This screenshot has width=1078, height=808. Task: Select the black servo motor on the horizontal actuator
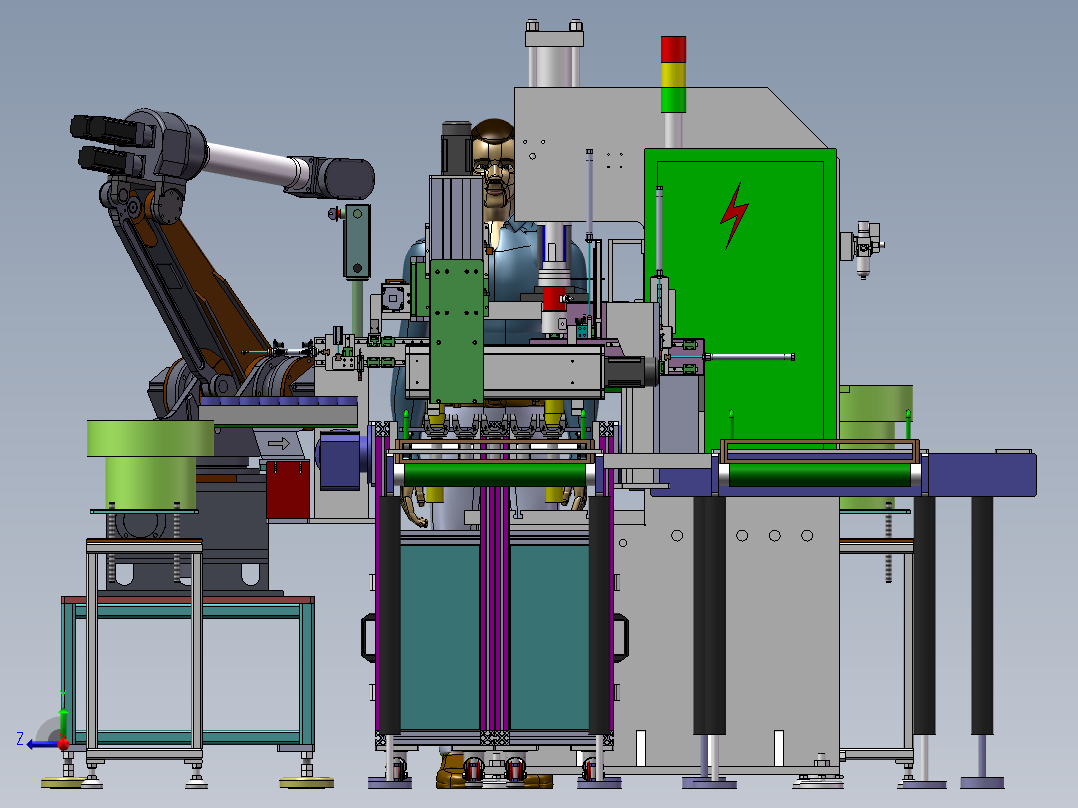coord(632,371)
